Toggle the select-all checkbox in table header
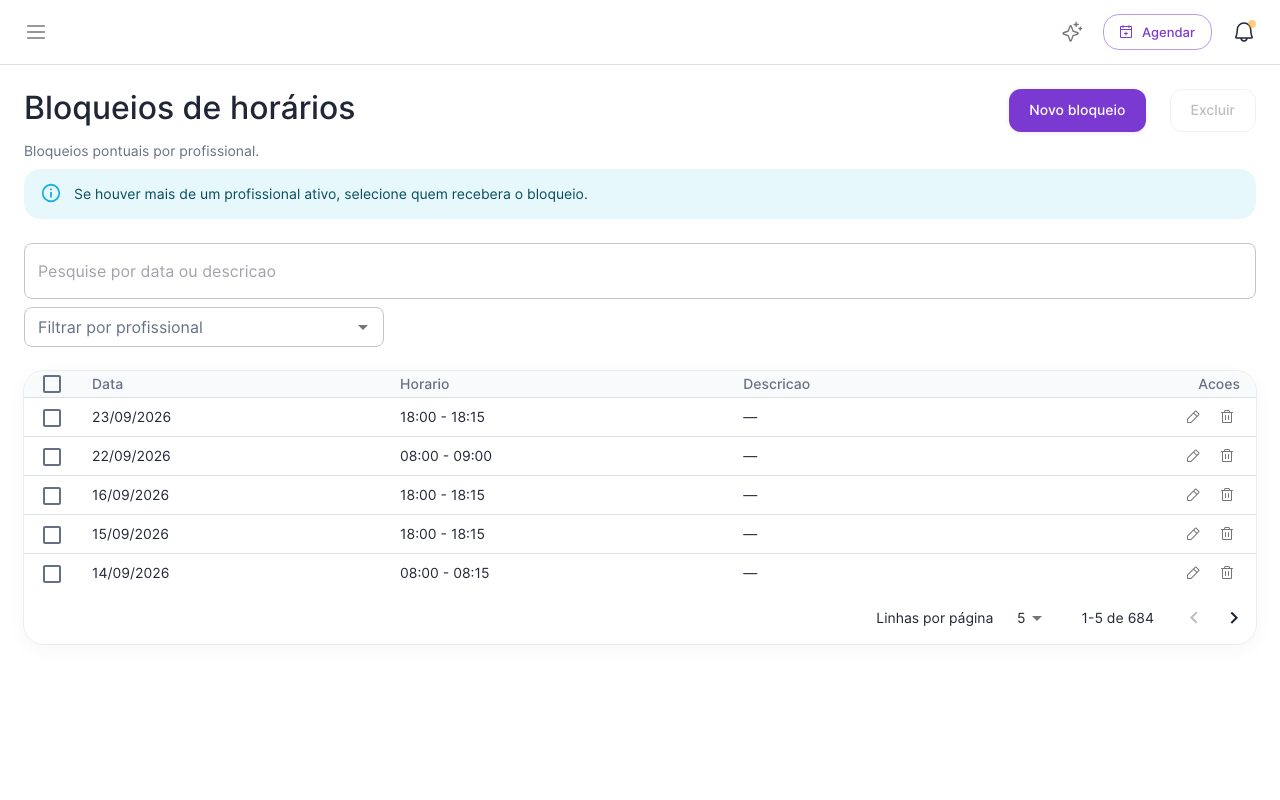 click(x=52, y=384)
